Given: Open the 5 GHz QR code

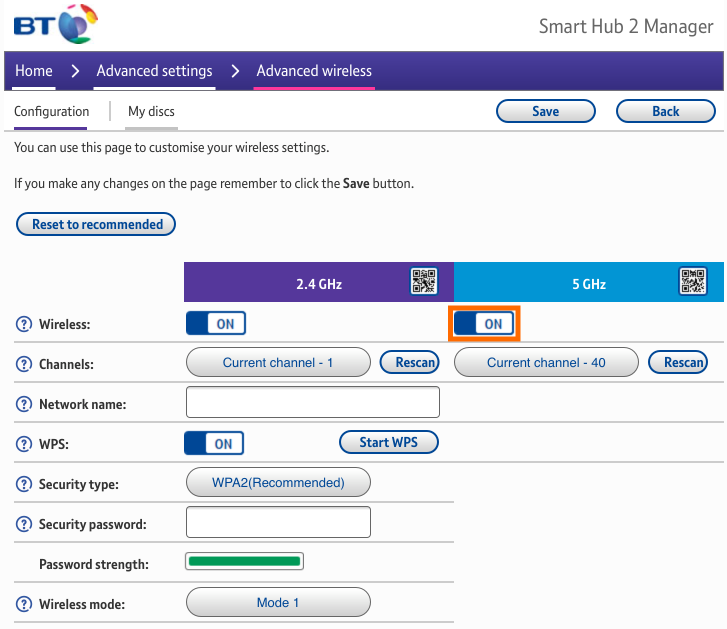Looking at the screenshot, I should [x=693, y=282].
